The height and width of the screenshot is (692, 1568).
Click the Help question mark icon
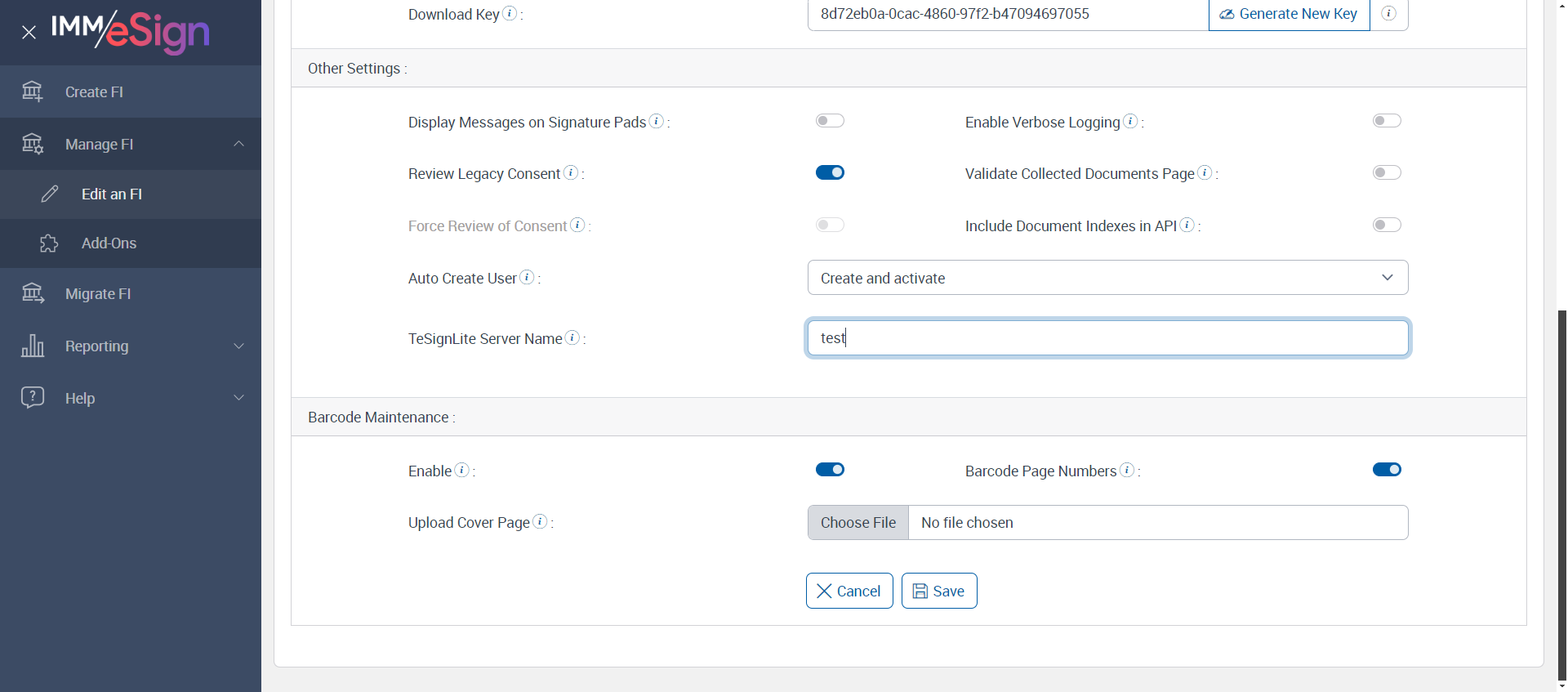click(x=33, y=398)
